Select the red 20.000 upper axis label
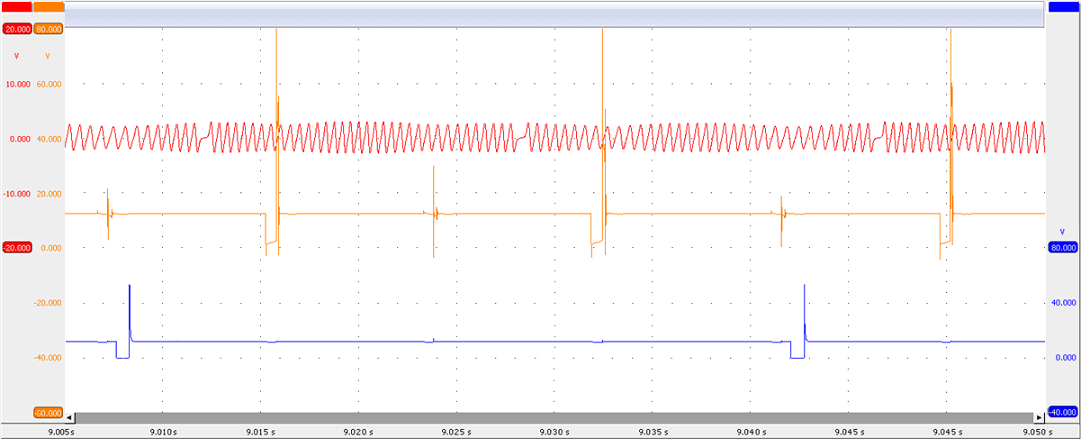 pyautogui.click(x=17, y=29)
